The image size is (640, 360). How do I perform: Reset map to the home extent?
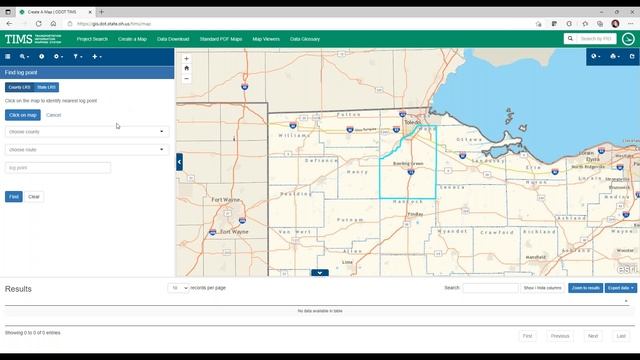[x=187, y=68]
